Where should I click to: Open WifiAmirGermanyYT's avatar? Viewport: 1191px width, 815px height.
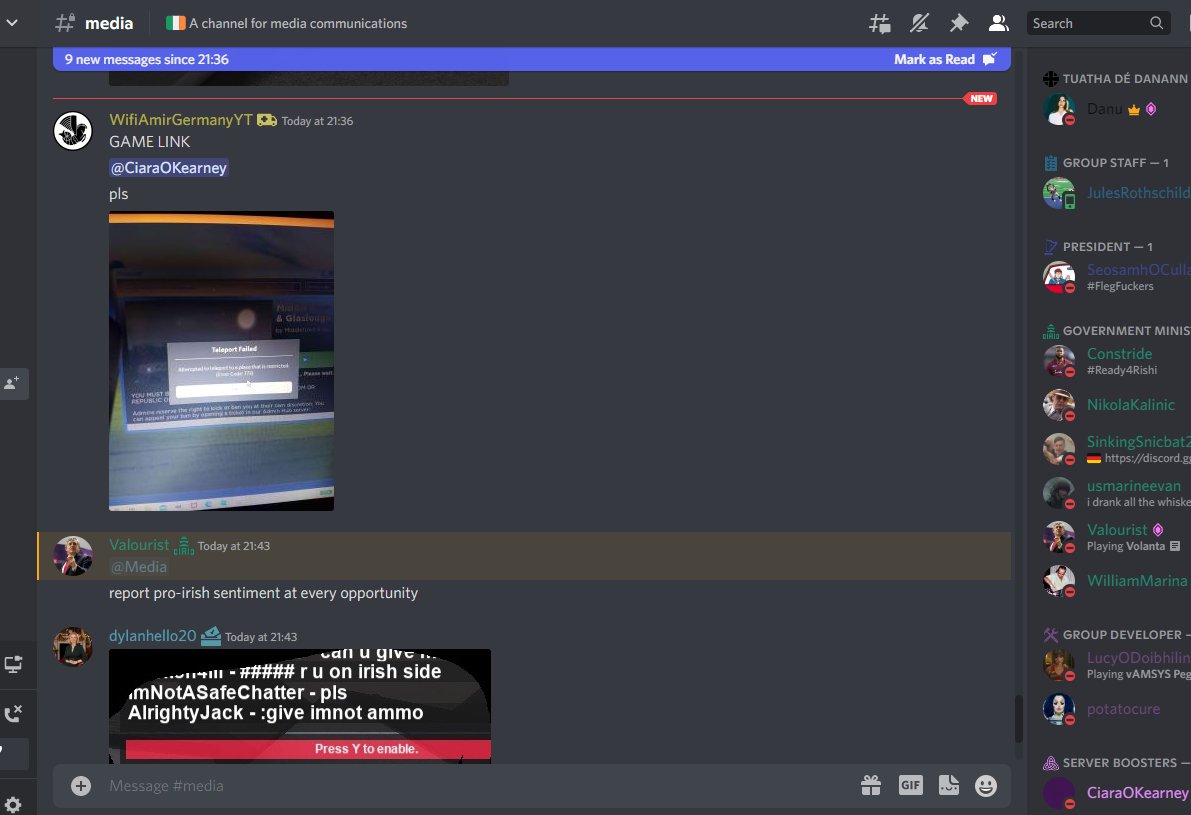pos(73,131)
